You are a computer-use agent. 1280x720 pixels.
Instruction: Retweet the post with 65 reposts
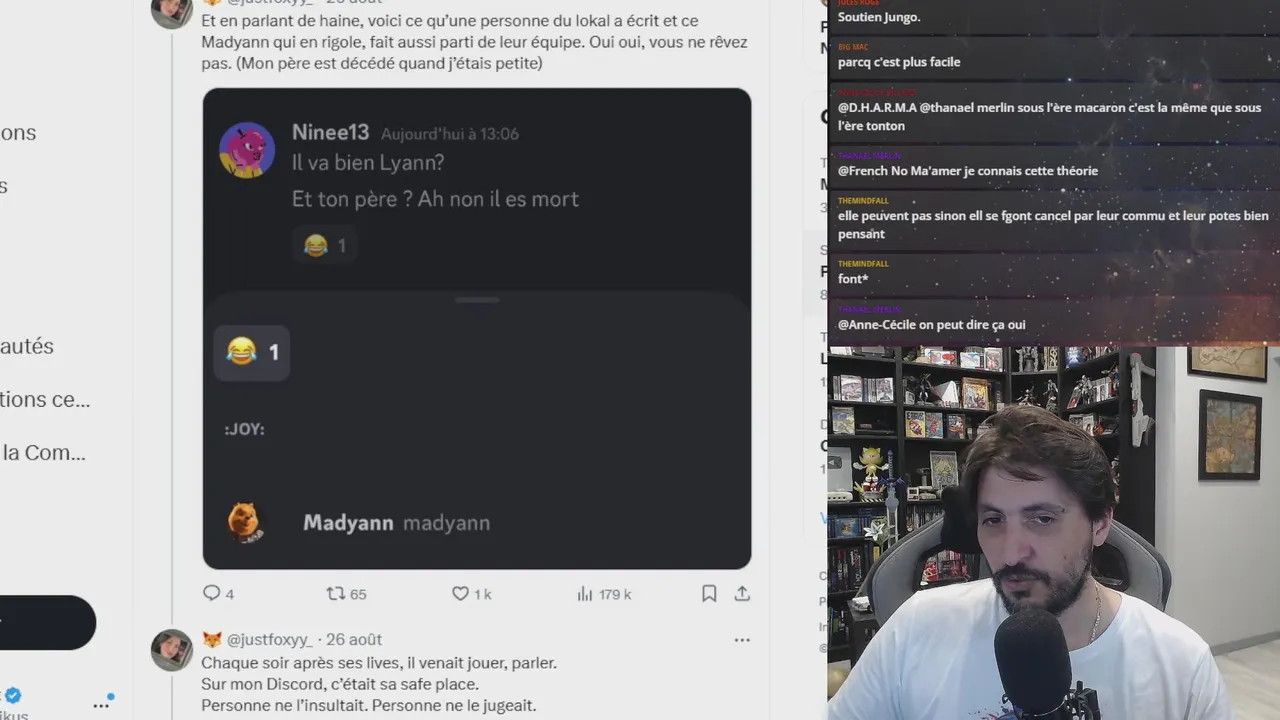(346, 594)
